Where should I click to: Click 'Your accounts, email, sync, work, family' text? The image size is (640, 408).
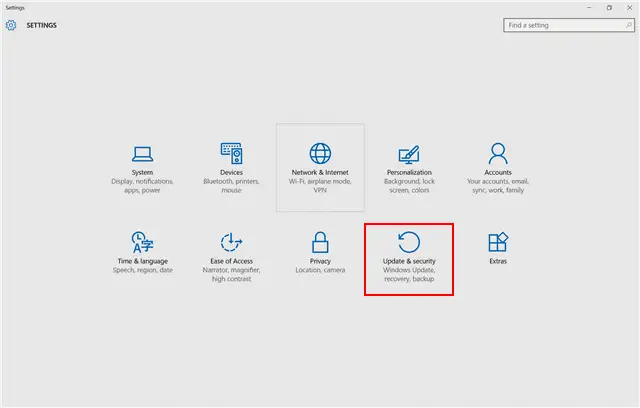[x=498, y=186]
